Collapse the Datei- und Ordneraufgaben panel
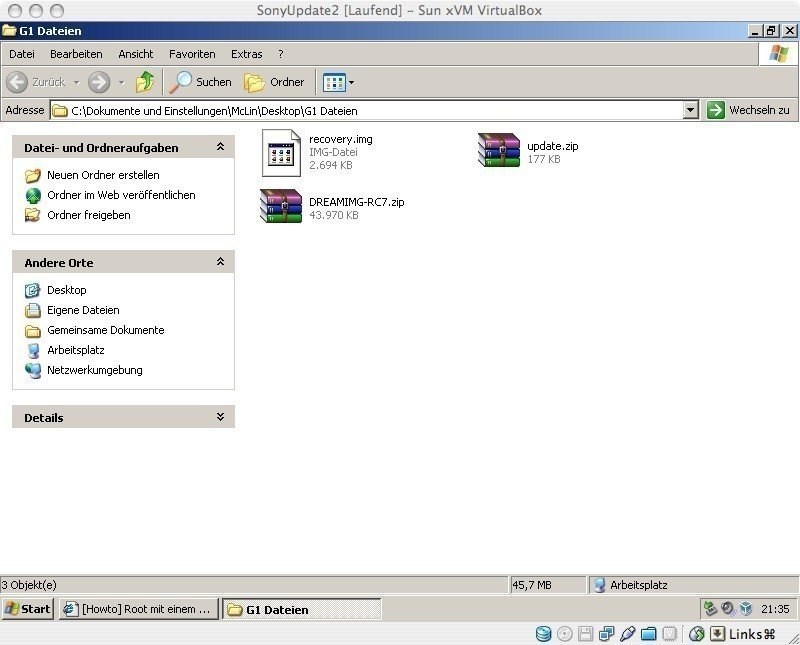This screenshot has width=800, height=645. [220, 147]
